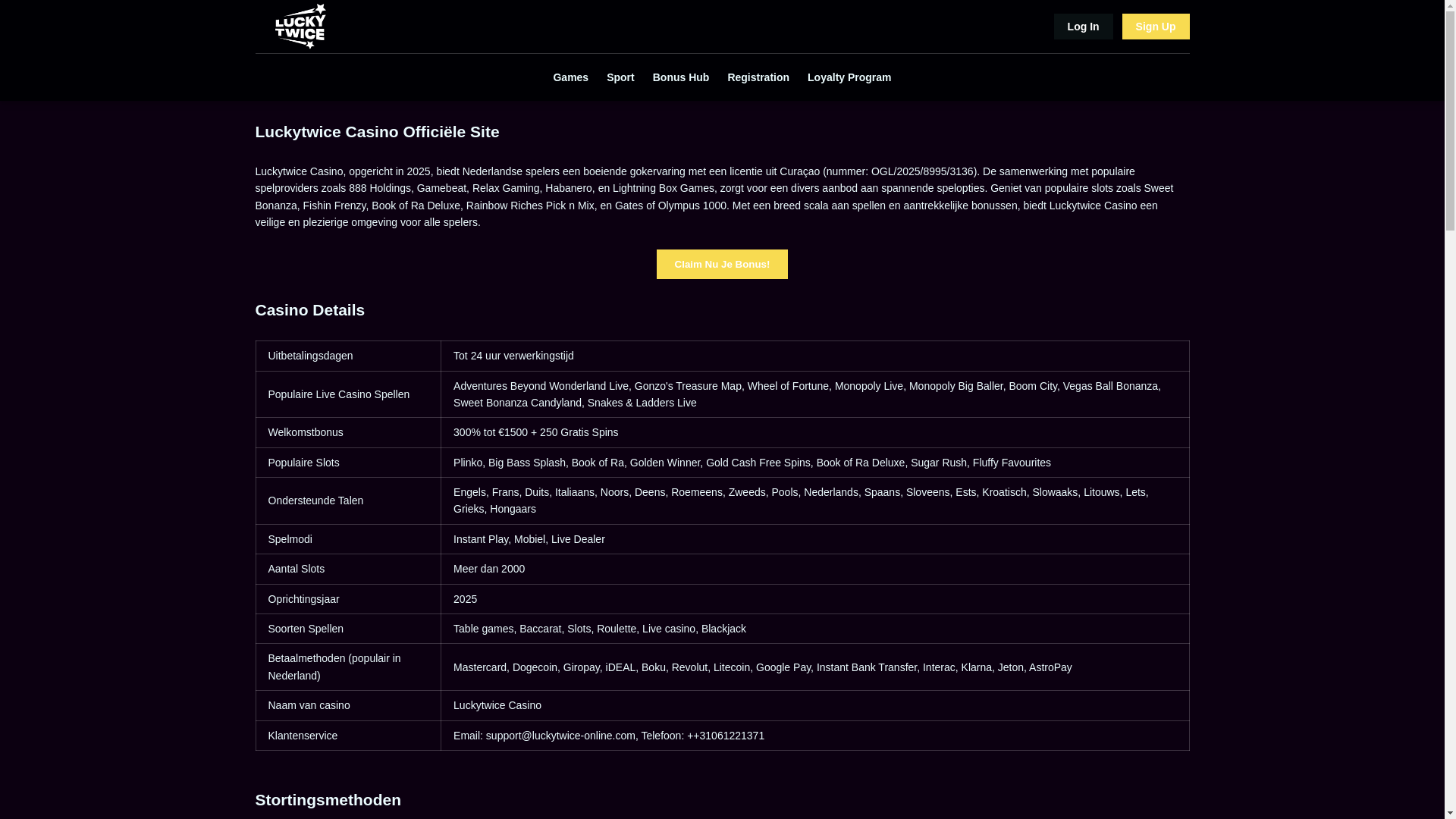Click the Ondersteunde Talen label
The image size is (1456, 819).
(348, 500)
